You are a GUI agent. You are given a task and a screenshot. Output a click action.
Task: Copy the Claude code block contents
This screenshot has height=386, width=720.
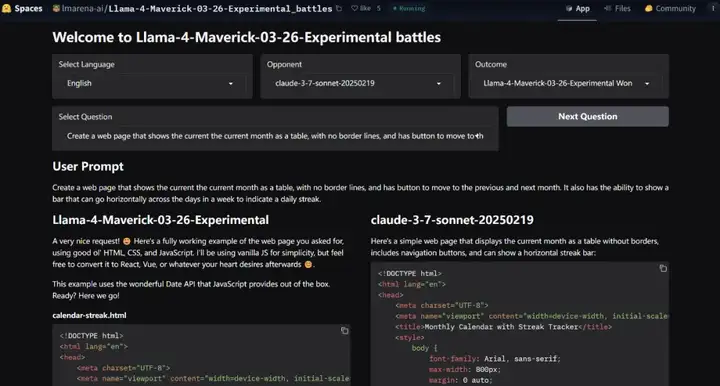(663, 269)
